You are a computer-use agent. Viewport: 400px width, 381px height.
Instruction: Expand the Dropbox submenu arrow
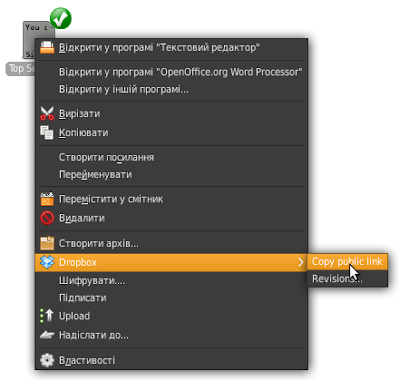click(x=301, y=262)
